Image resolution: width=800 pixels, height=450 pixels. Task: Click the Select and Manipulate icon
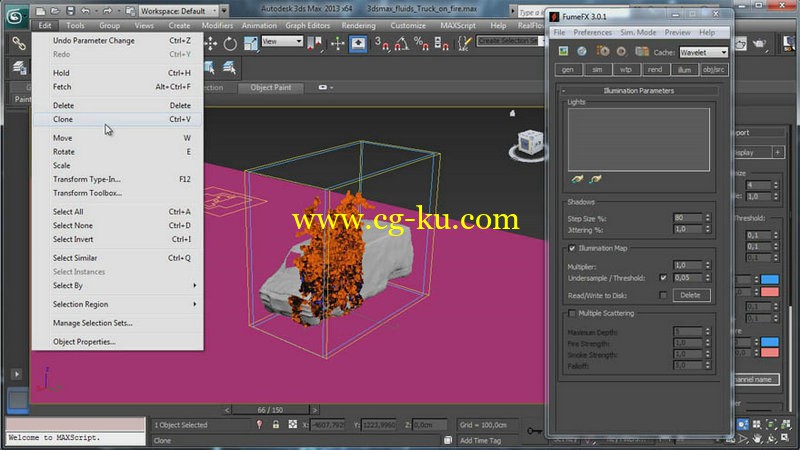[x=337, y=44]
